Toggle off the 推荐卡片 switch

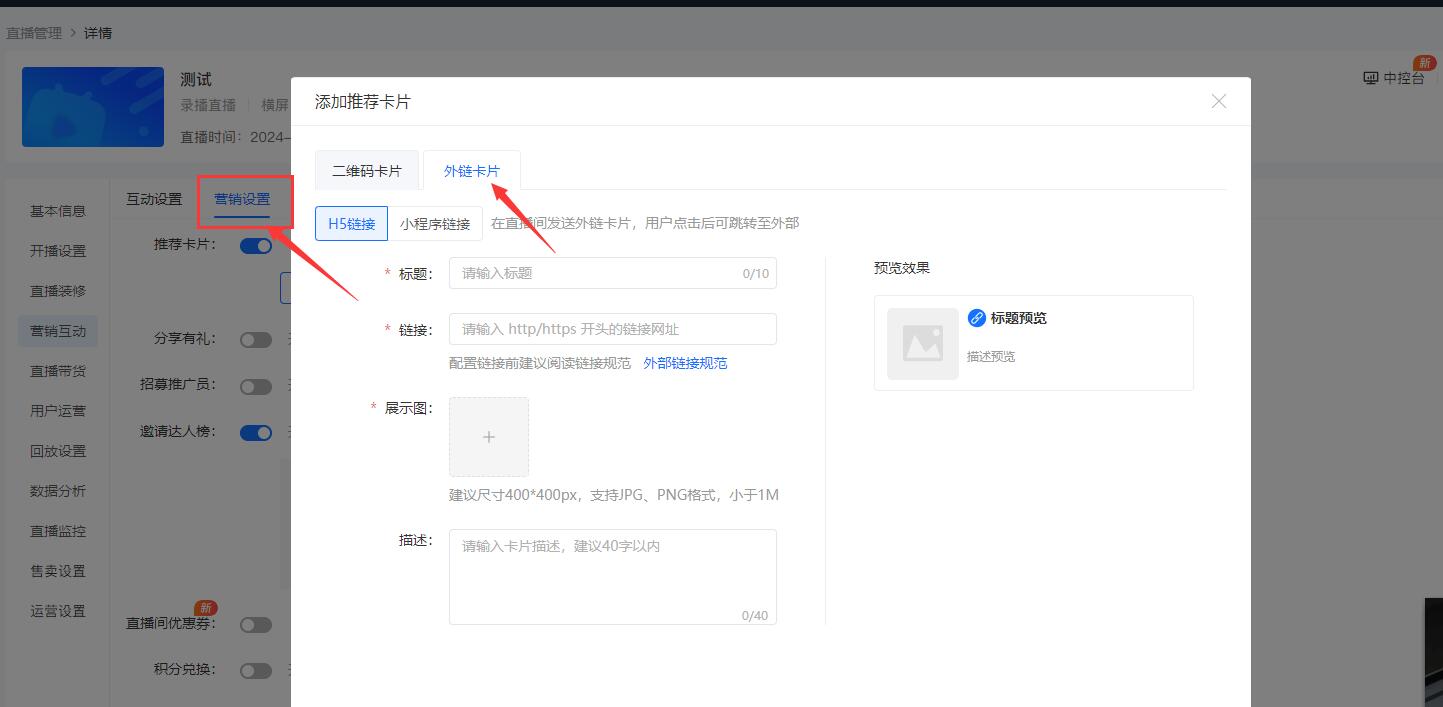pos(256,245)
